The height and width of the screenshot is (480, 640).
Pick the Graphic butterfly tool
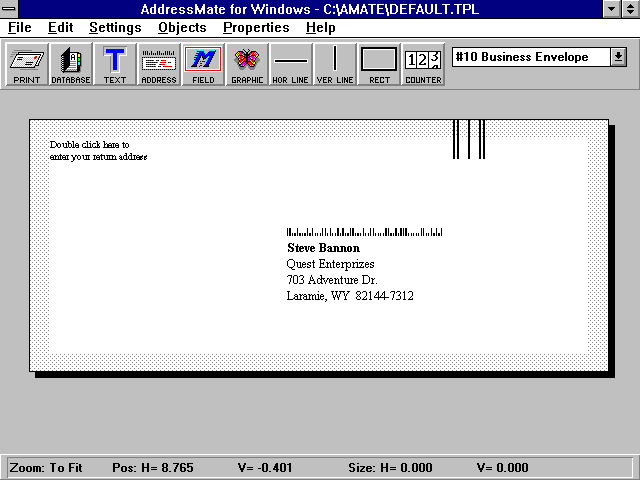(x=247, y=64)
